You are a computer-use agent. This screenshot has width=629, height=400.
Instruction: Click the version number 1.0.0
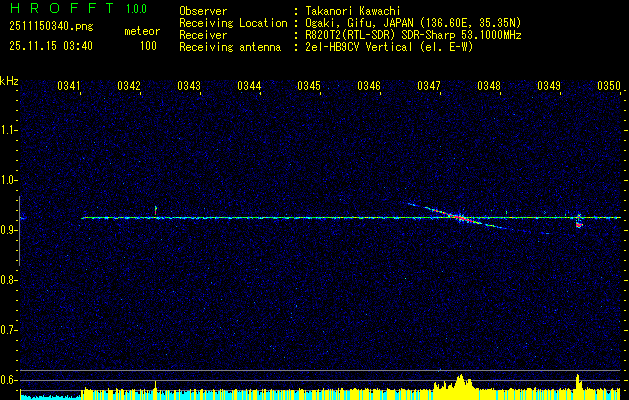tap(136, 9)
